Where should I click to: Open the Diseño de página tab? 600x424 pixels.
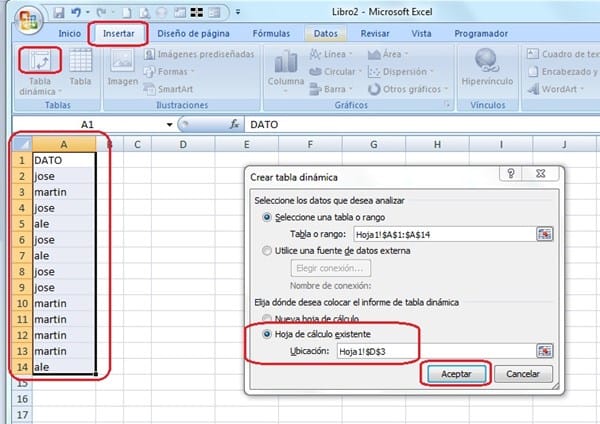coord(193,34)
